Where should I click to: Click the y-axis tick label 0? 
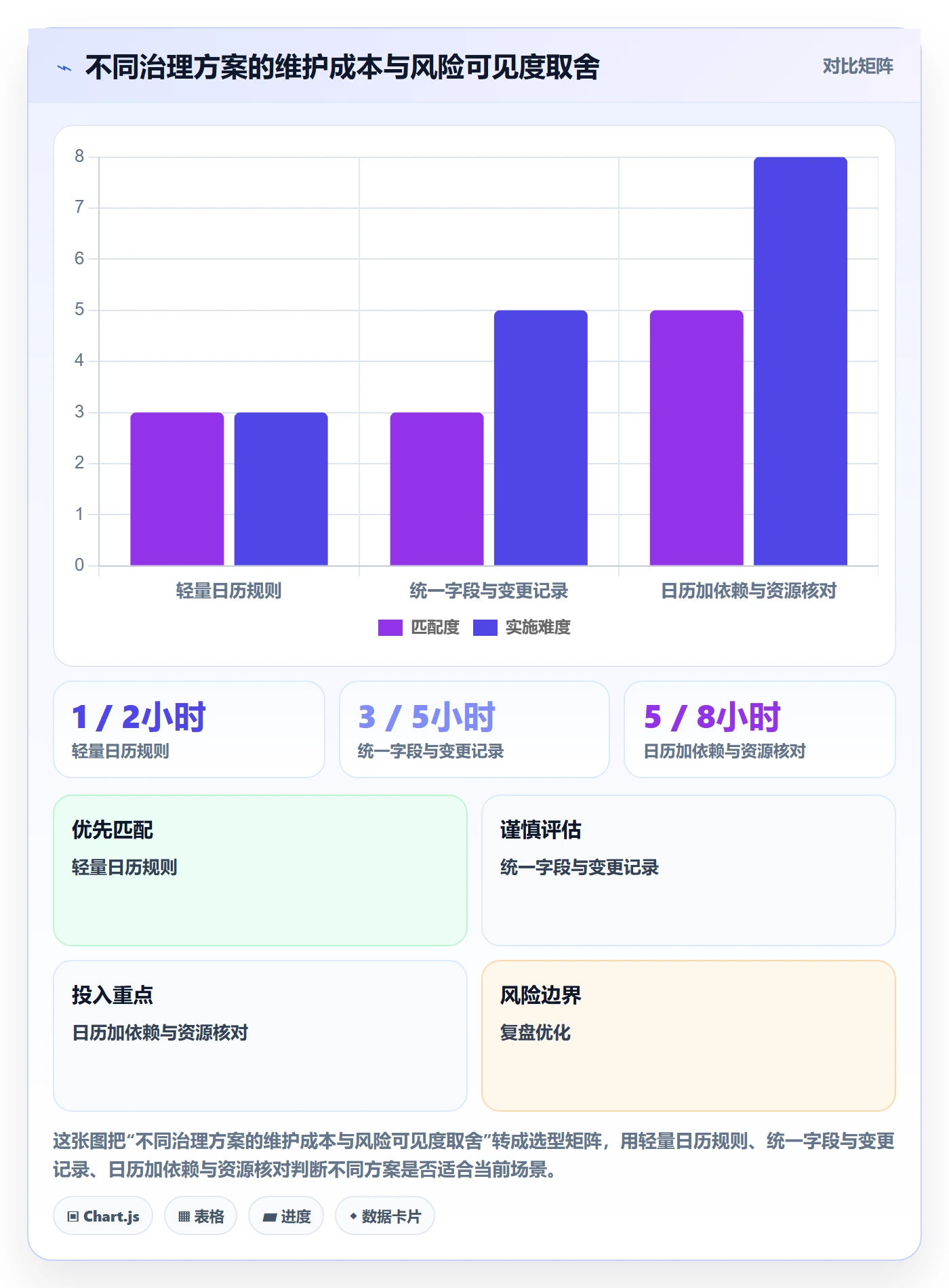pos(79,565)
